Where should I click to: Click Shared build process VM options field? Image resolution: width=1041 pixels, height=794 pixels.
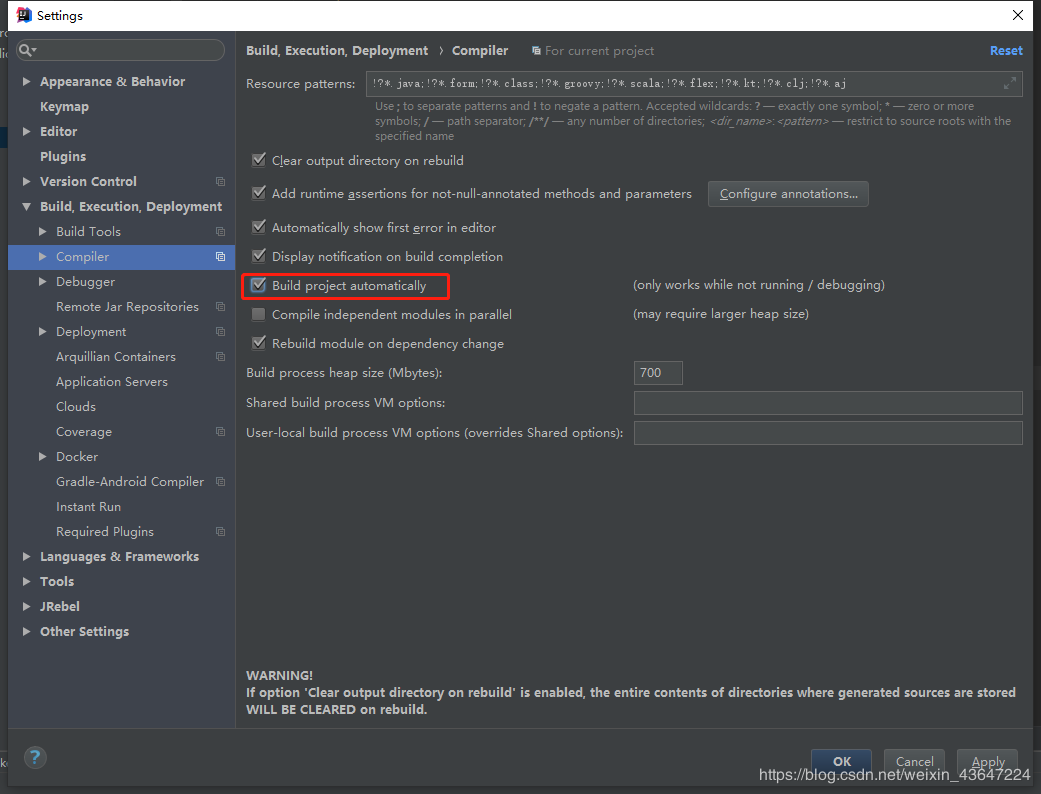click(x=828, y=403)
